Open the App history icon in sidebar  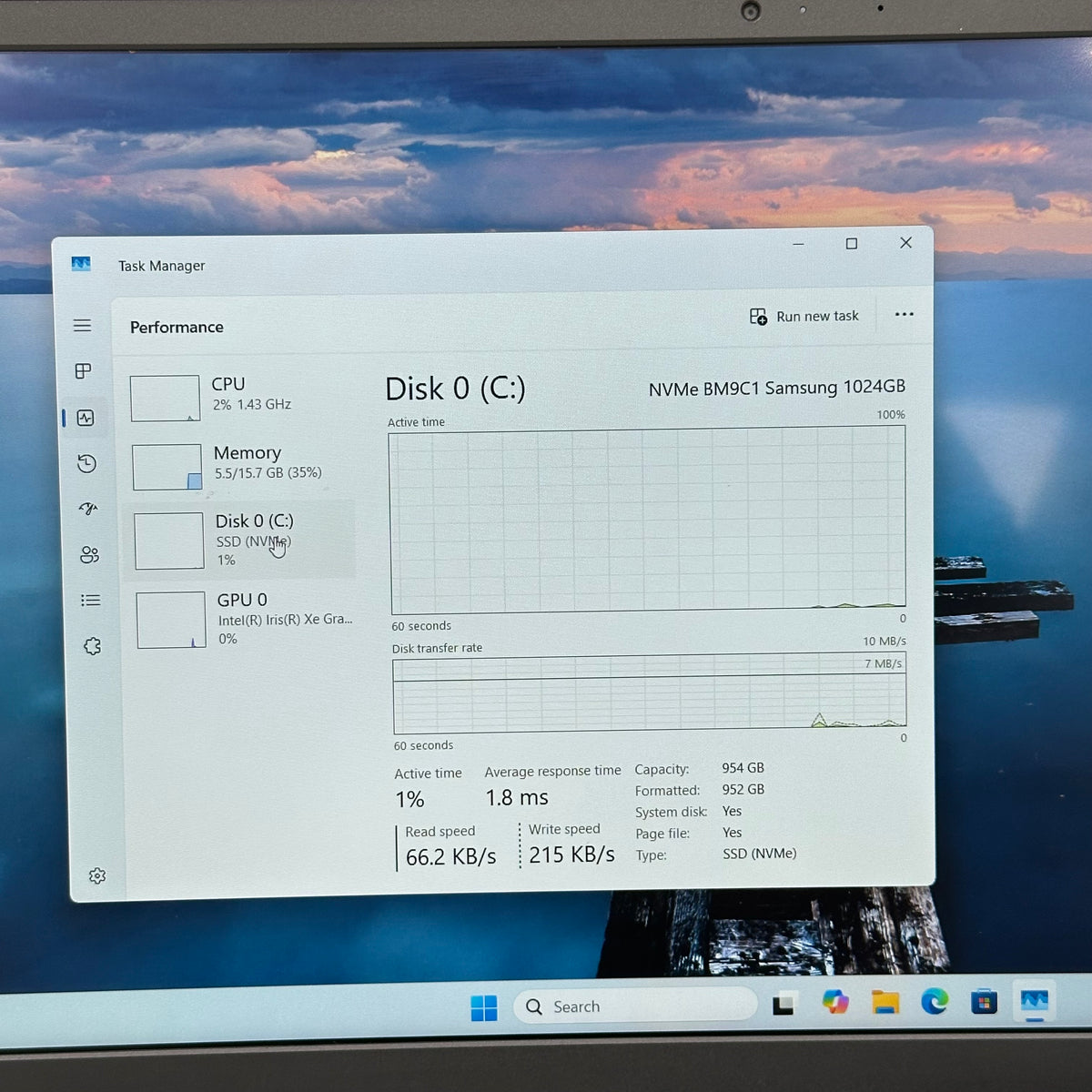tap(86, 464)
